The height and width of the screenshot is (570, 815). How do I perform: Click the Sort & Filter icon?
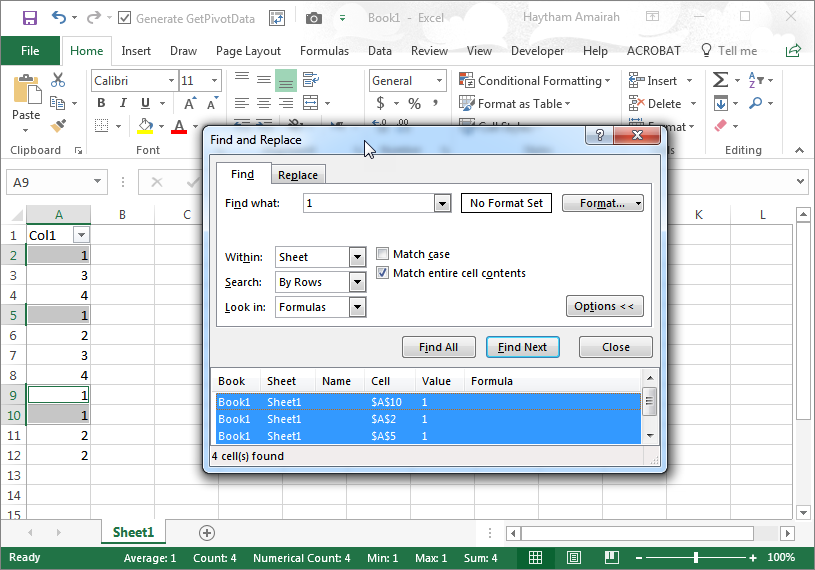coord(756,80)
